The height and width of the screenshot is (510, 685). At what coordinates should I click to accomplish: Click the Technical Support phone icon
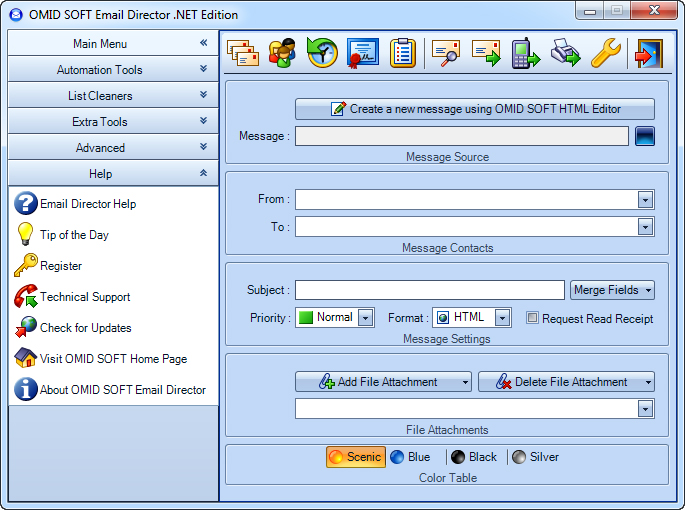(26, 296)
